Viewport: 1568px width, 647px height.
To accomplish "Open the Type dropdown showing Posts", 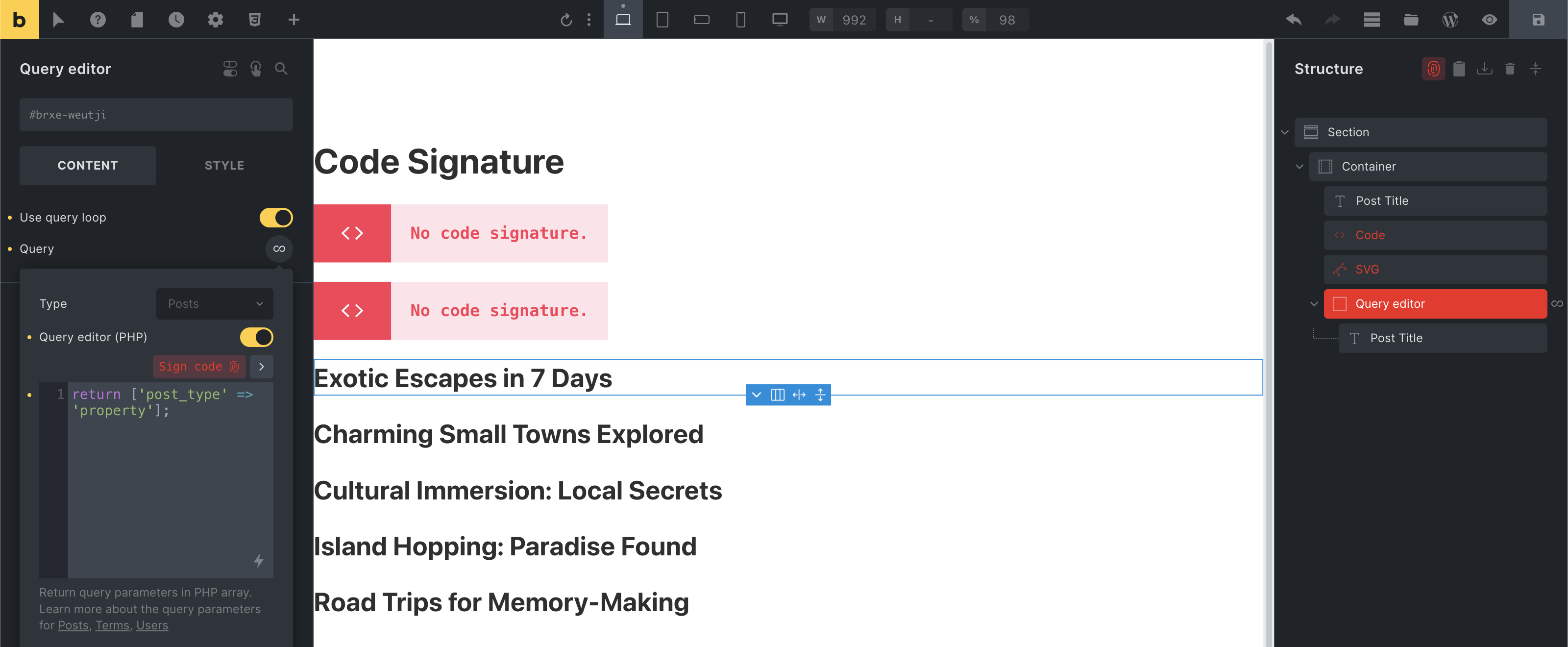I will 214,303.
